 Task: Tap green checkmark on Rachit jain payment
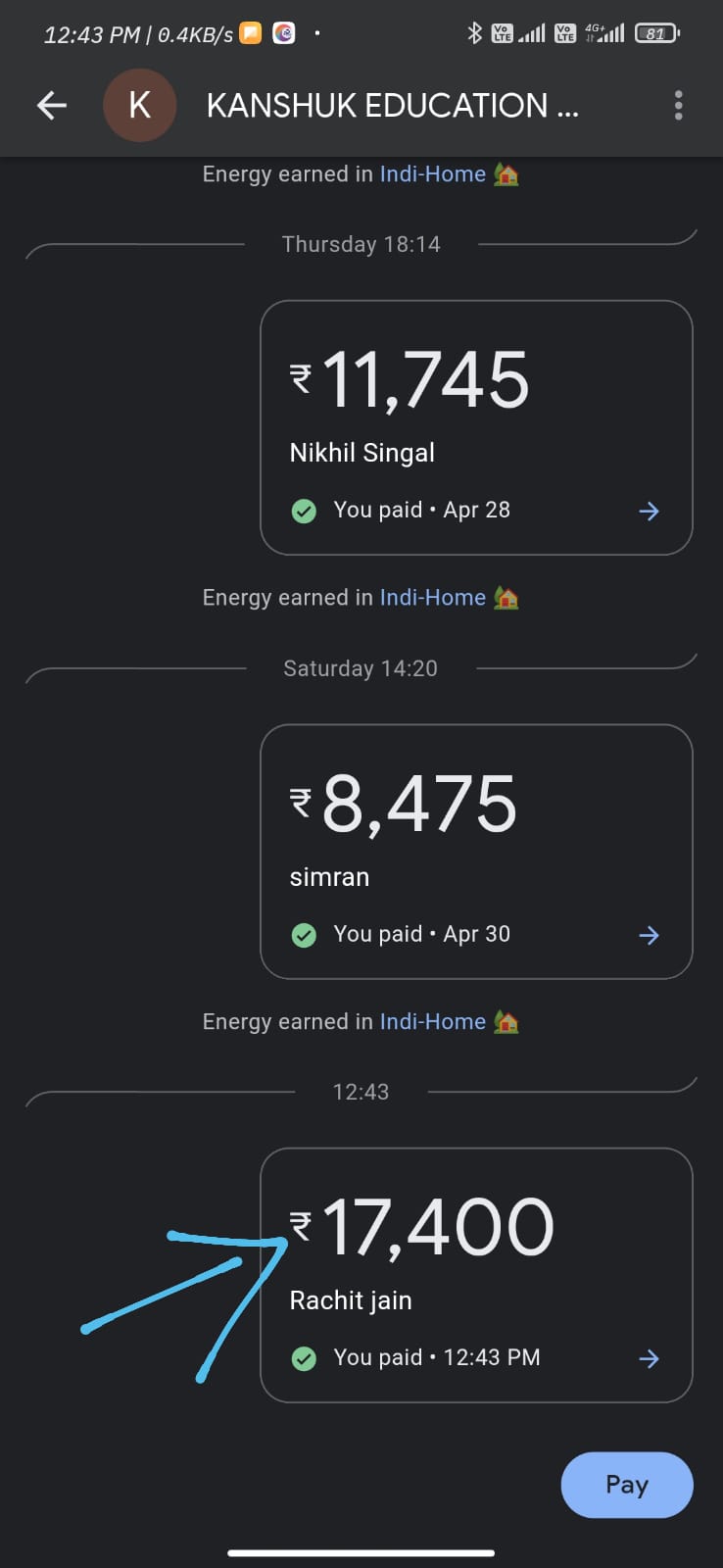[304, 1358]
